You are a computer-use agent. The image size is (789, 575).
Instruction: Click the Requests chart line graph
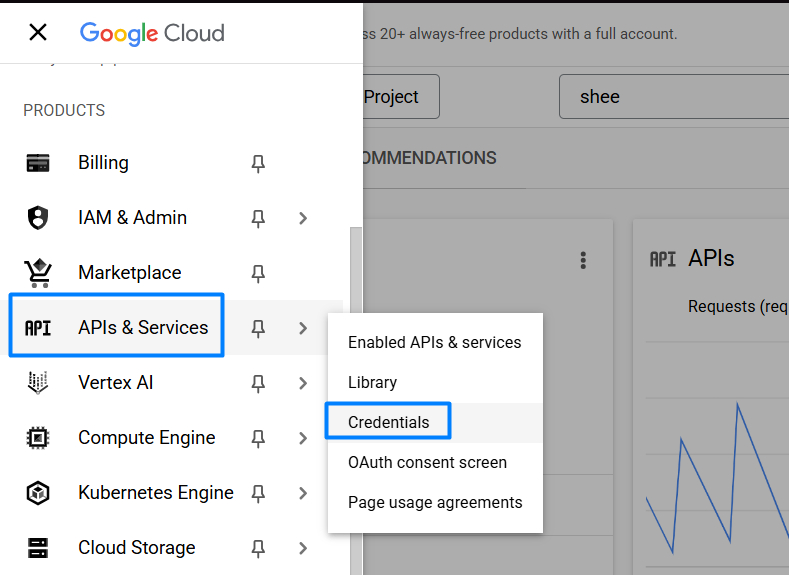pos(717,478)
